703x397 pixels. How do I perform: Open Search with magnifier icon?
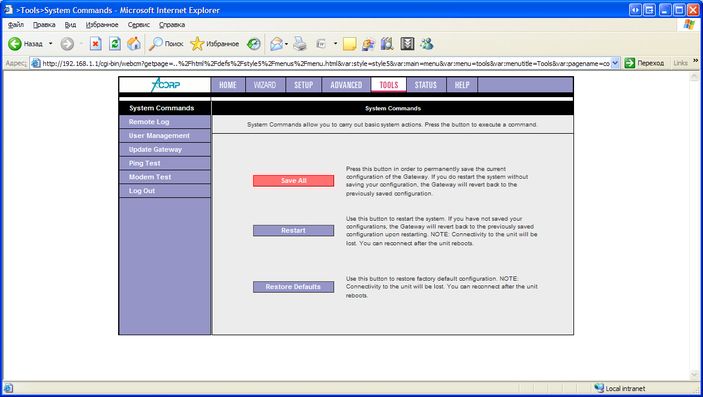coord(156,44)
